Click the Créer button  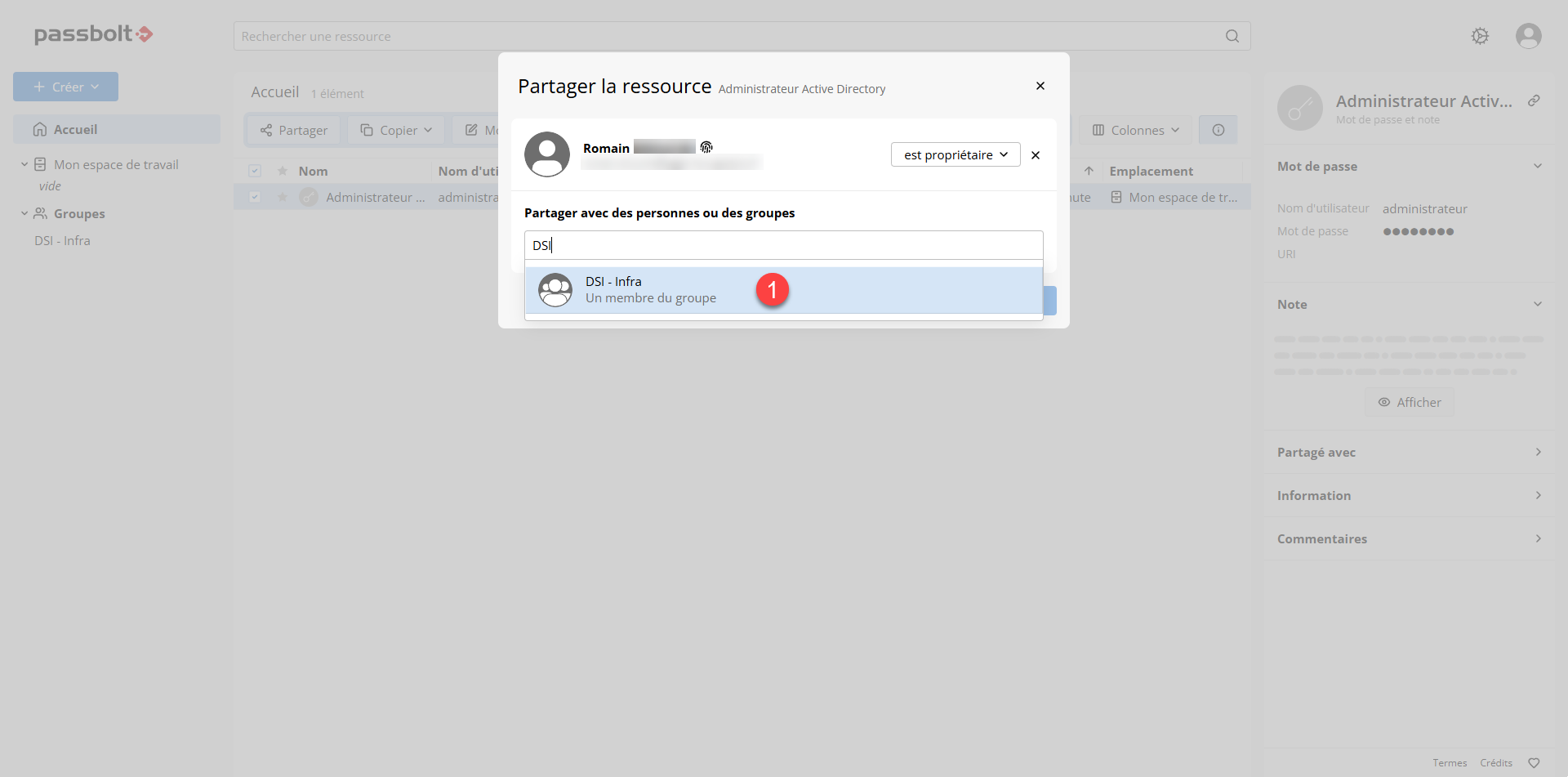click(65, 87)
